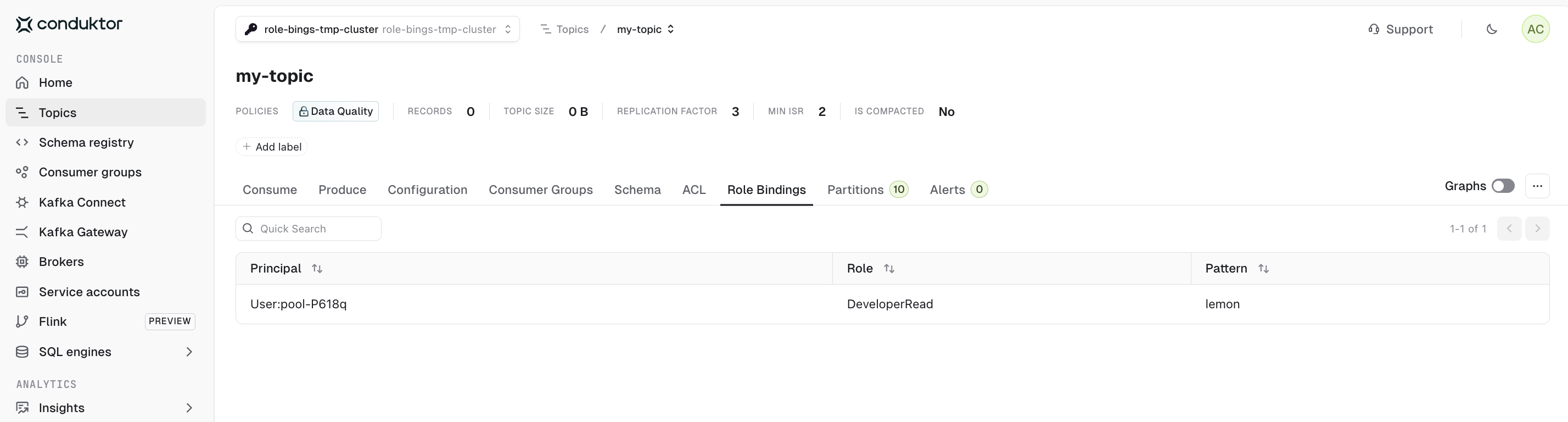Click the key icon in cluster selector
Viewport: 1568px width, 422px height.
(251, 29)
